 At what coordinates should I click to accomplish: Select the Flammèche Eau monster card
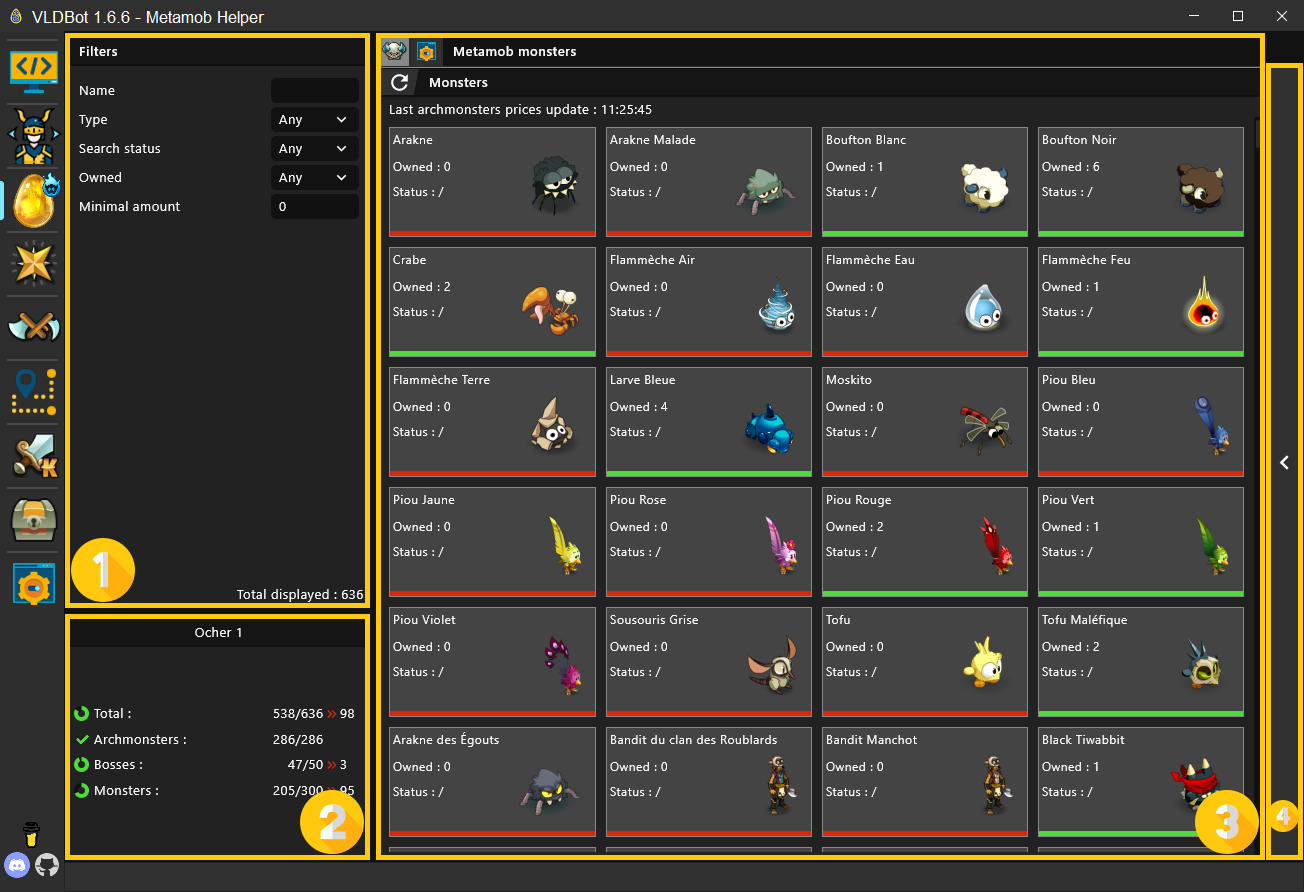click(x=925, y=301)
